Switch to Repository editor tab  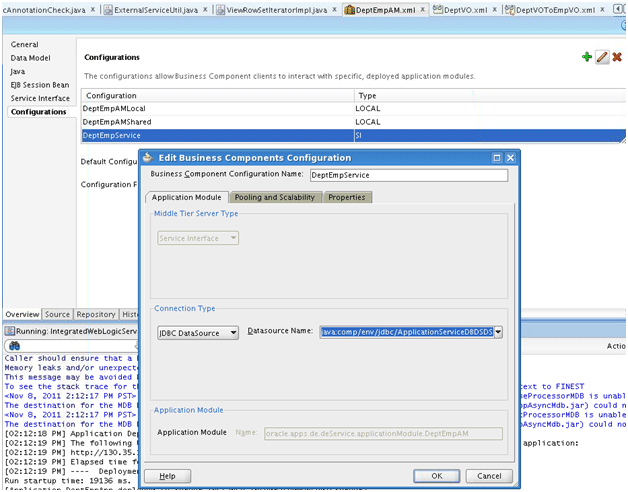96,315
